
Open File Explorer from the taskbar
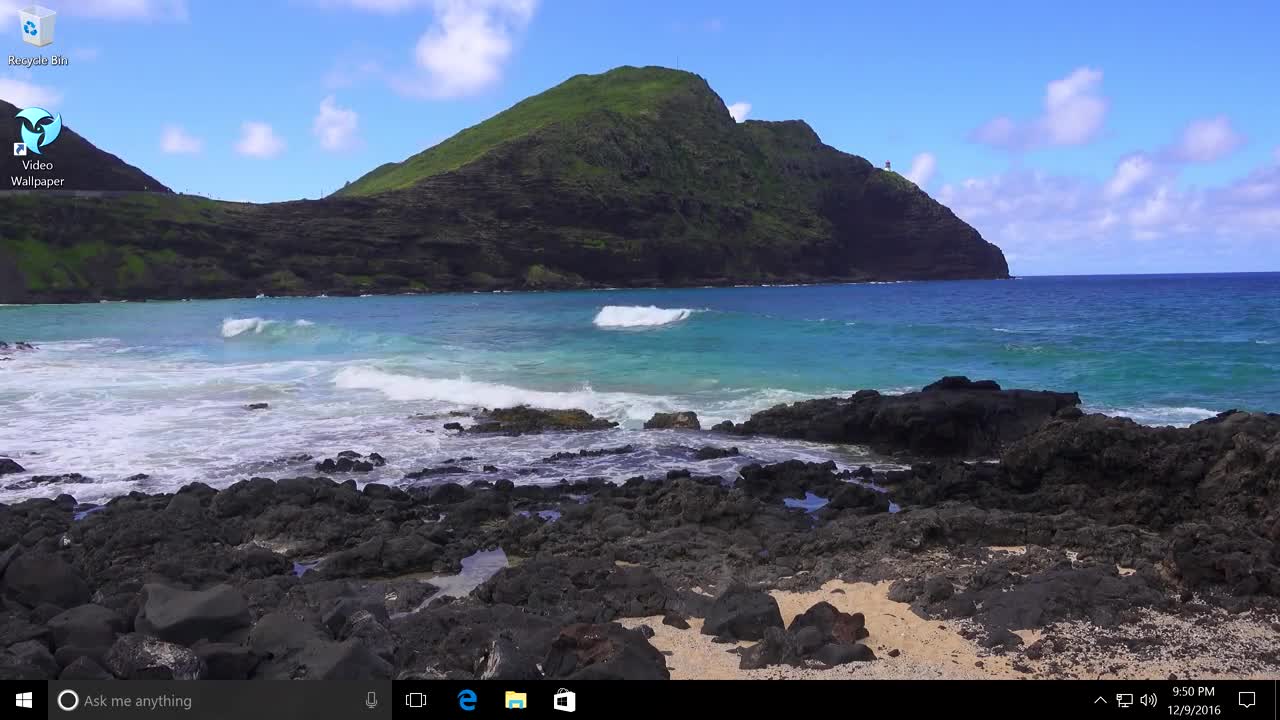tap(516, 700)
